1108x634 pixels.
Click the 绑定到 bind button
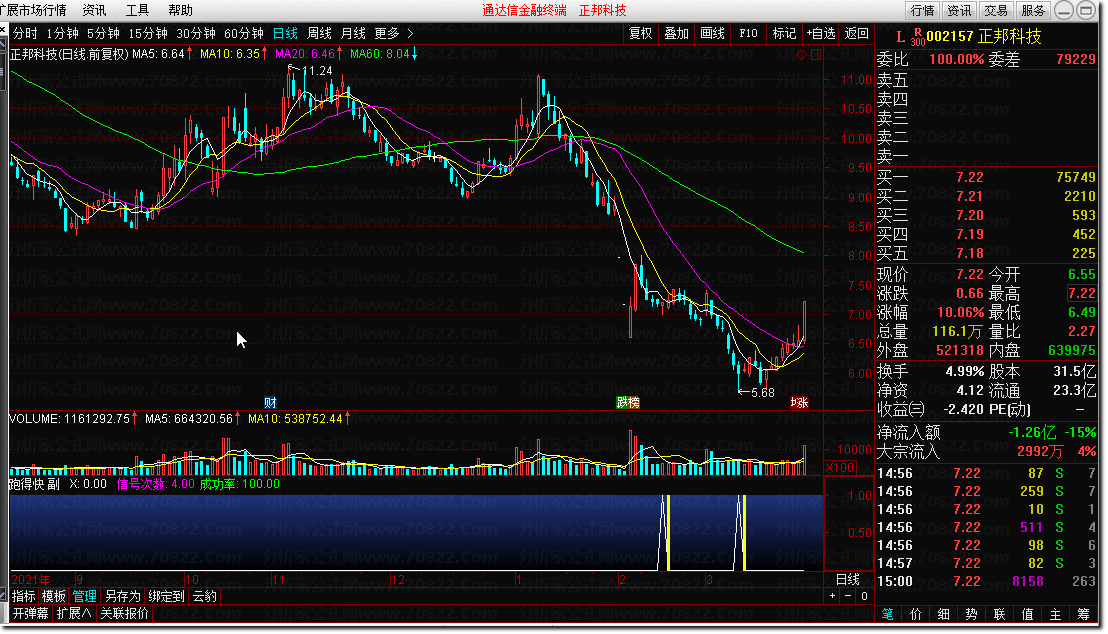166,597
